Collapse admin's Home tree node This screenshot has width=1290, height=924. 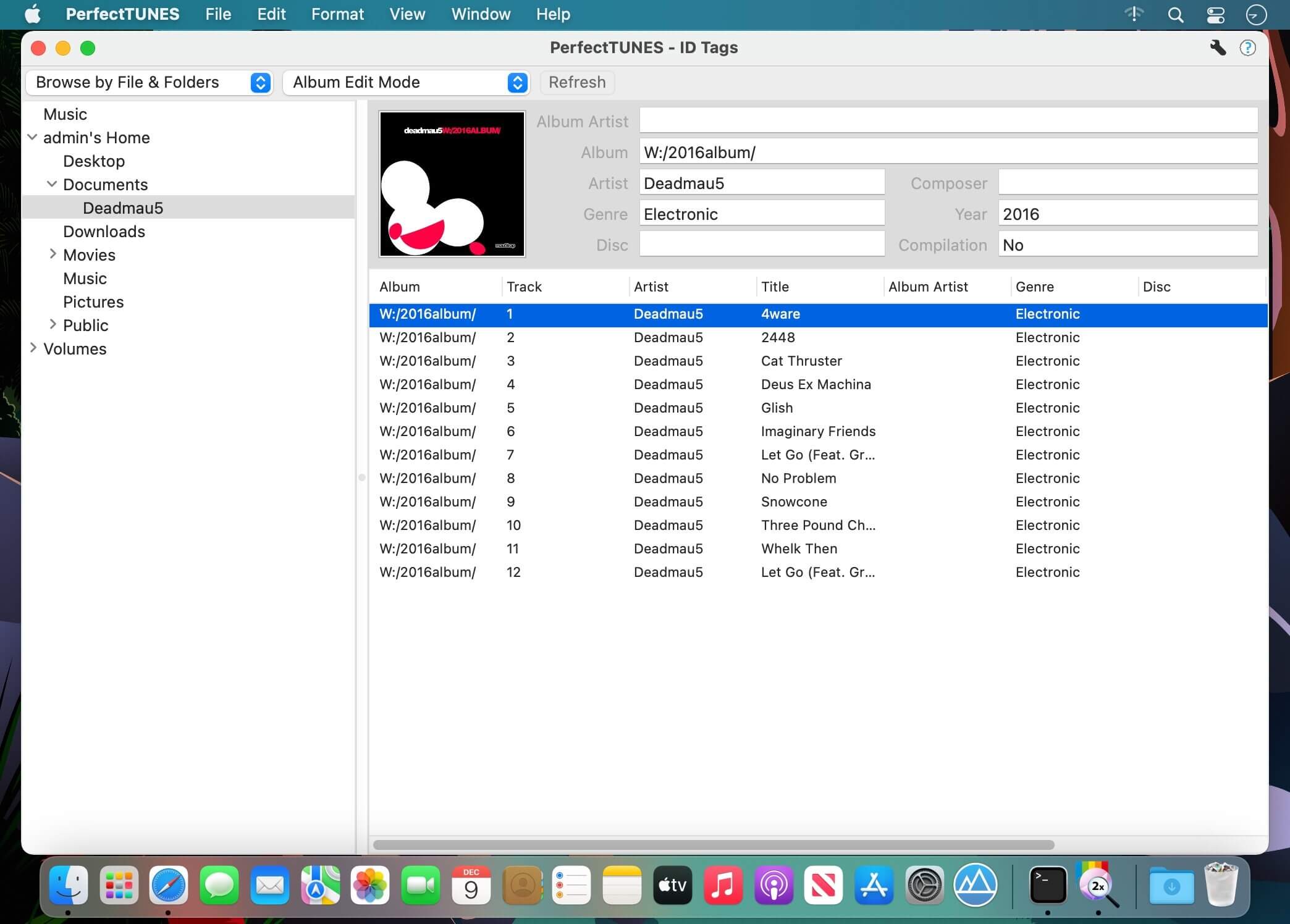[33, 137]
